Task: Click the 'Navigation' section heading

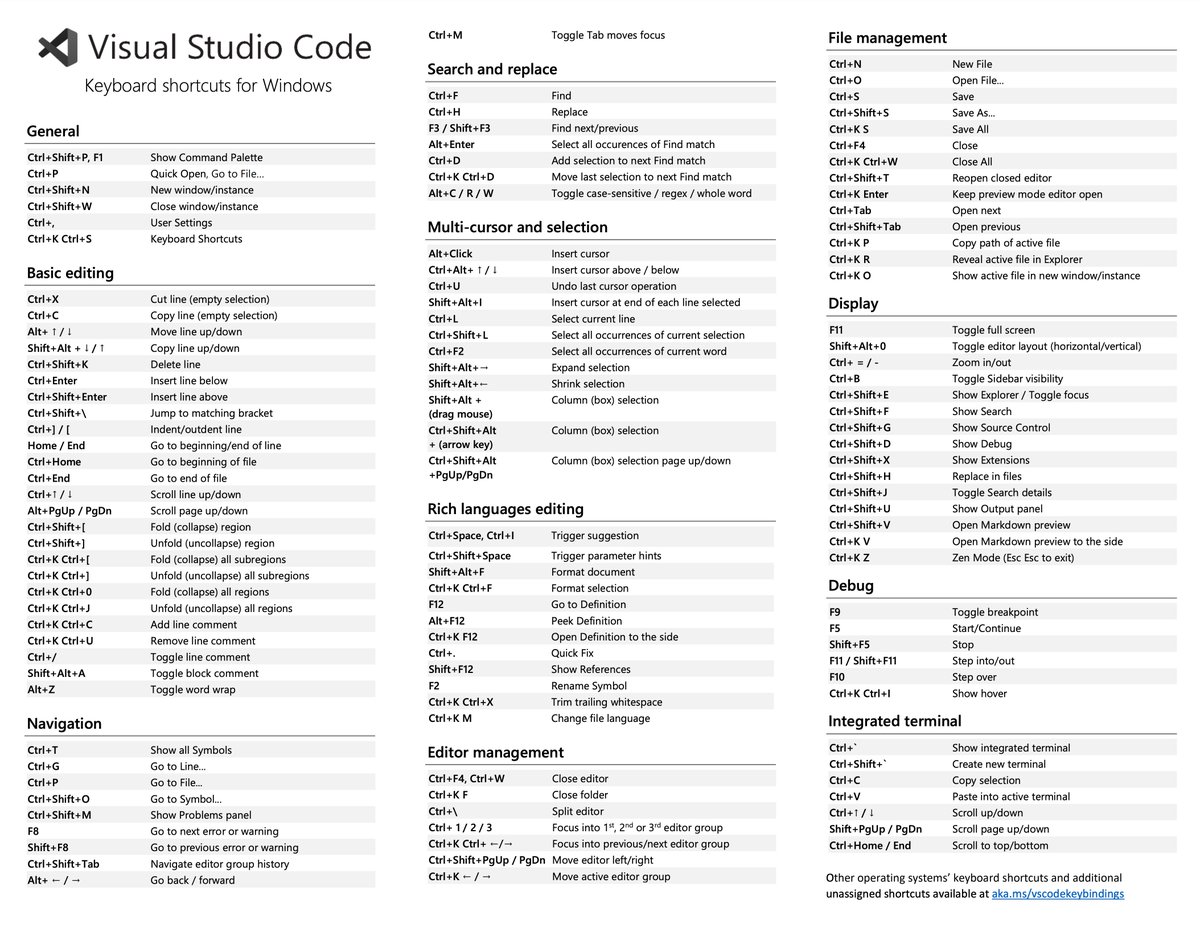Action: coord(64,723)
